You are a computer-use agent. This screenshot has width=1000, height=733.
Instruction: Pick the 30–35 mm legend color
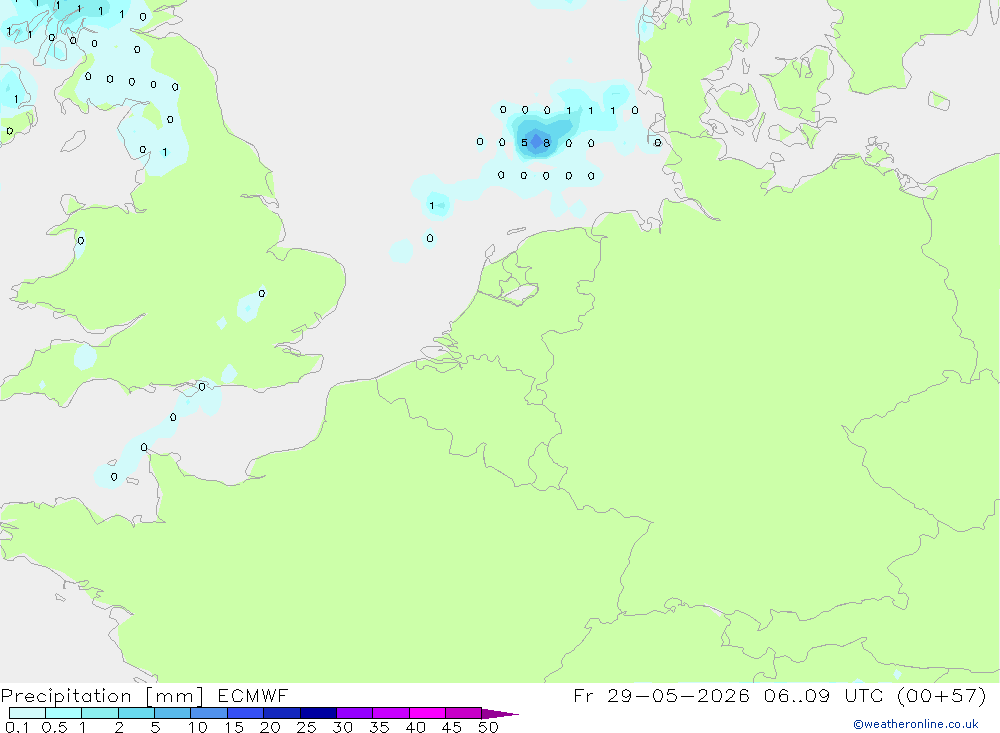pyautogui.click(x=355, y=713)
